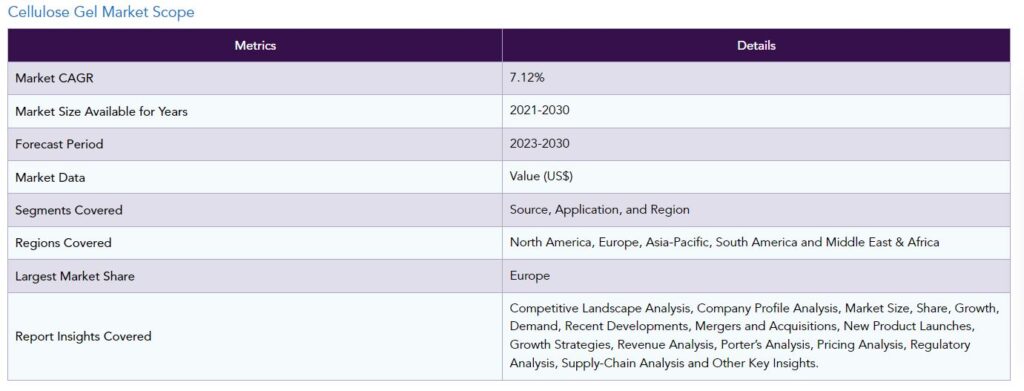1024x391 pixels.
Task: Click the Market Data row label
Action: 50,178
